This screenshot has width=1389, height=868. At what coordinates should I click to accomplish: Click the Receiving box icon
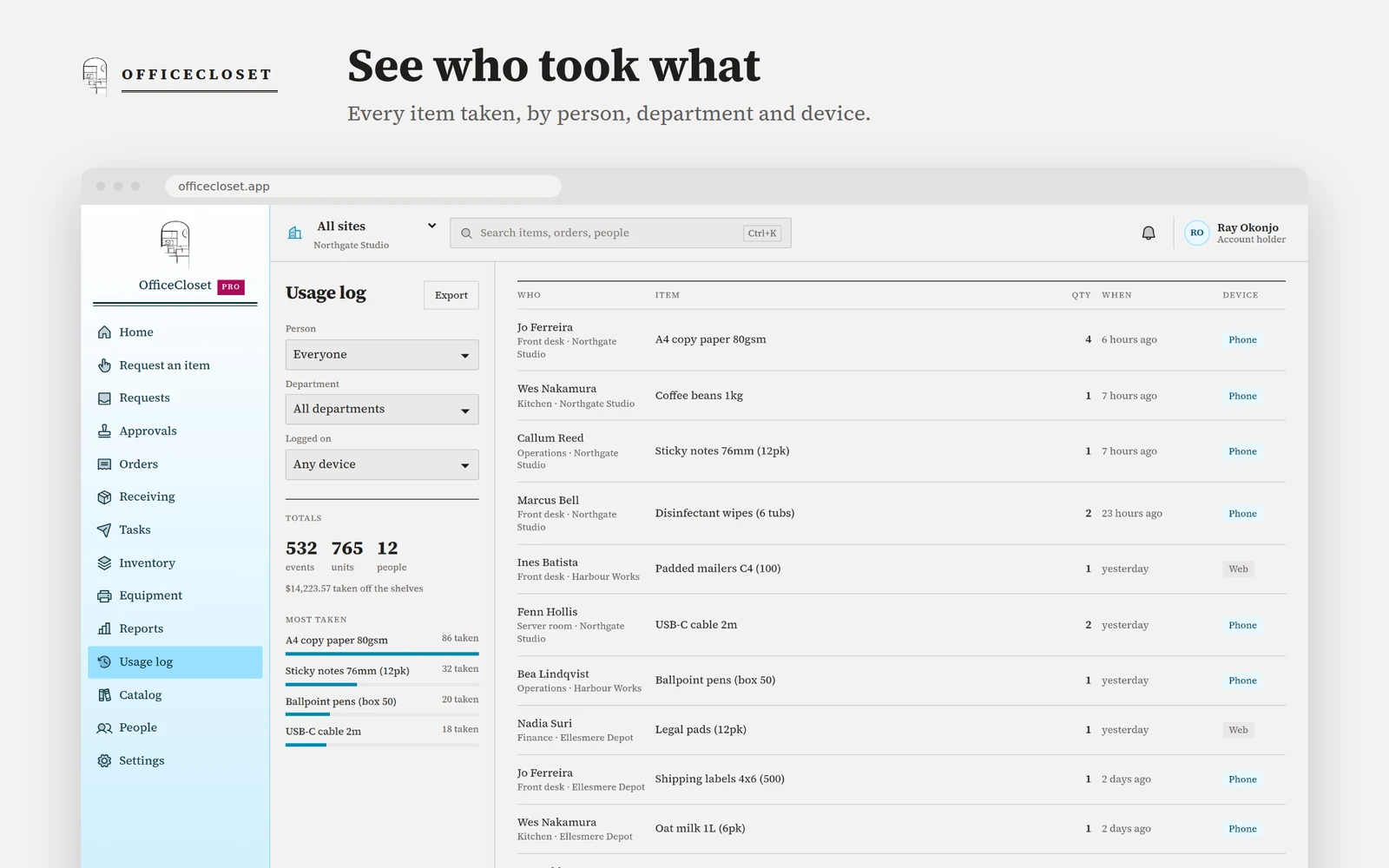(x=104, y=497)
